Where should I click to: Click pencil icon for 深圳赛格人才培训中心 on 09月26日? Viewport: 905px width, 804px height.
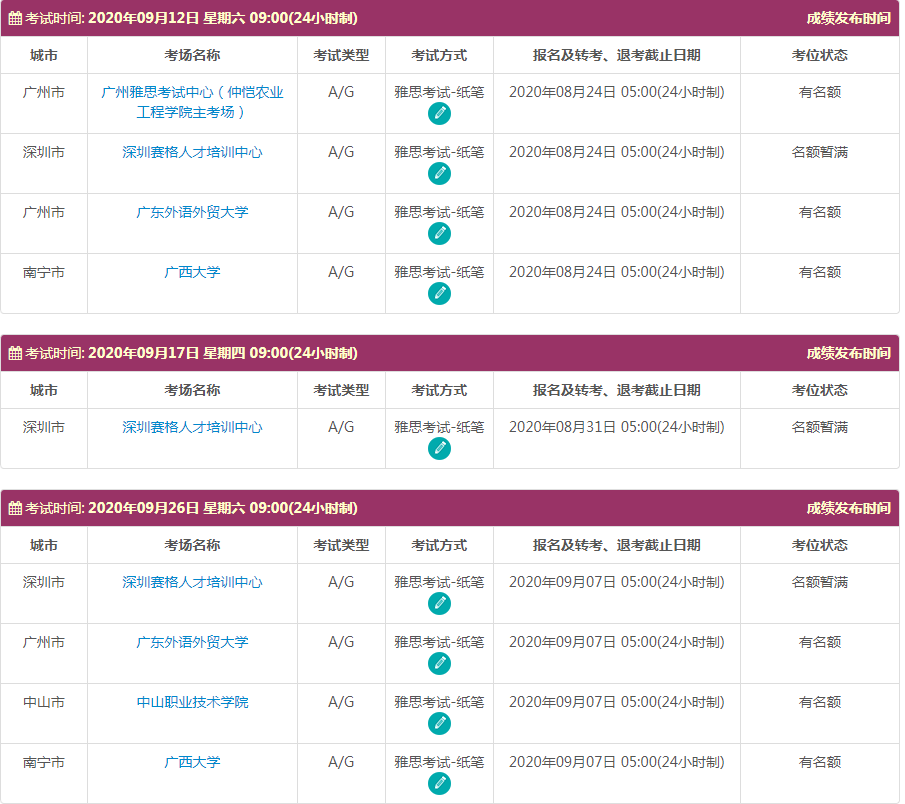[x=439, y=604]
